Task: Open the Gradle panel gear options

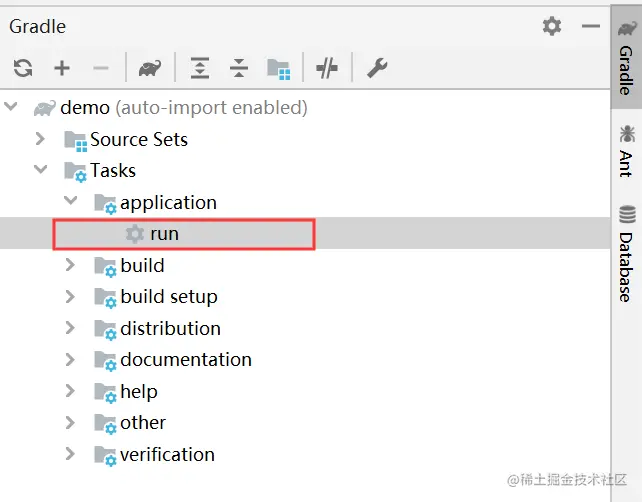Action: click(552, 27)
